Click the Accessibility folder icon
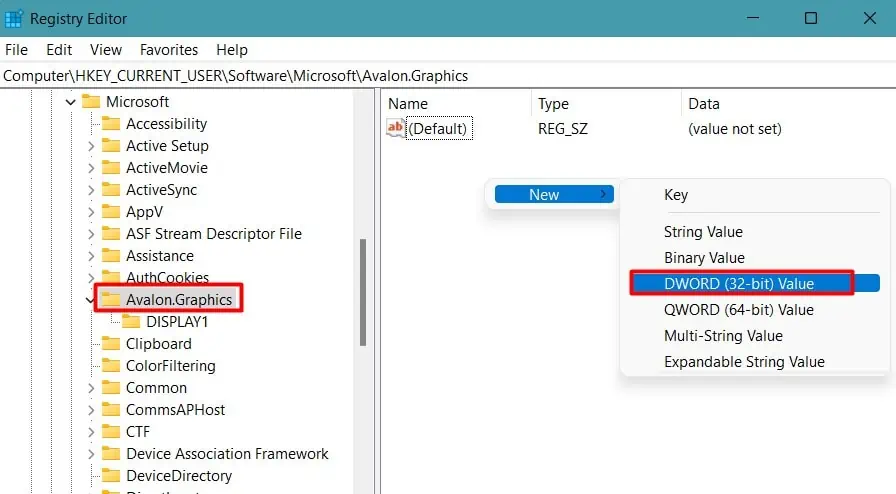 (111, 124)
